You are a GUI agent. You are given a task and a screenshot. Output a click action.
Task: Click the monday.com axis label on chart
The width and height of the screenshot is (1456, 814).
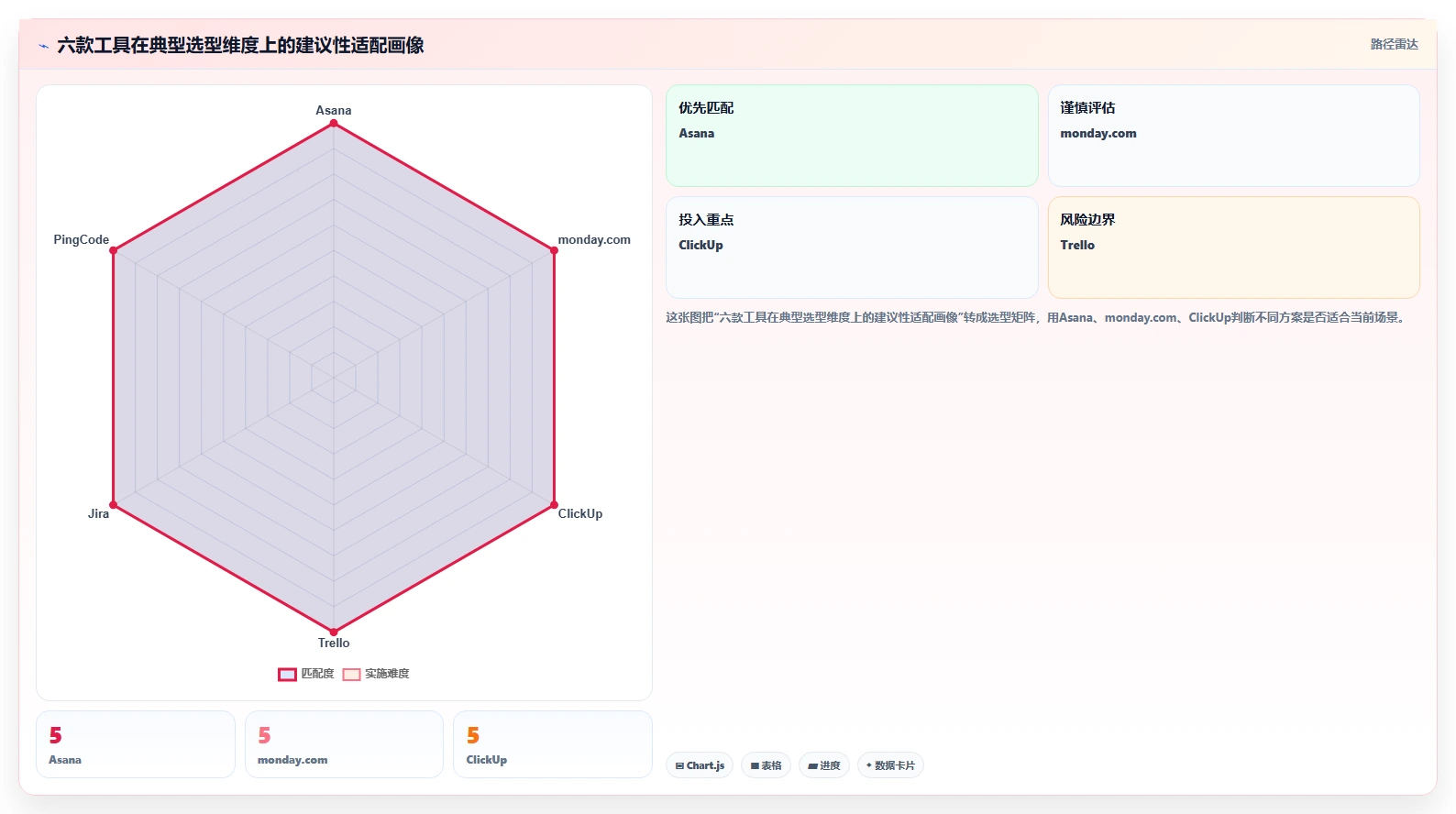(x=594, y=239)
